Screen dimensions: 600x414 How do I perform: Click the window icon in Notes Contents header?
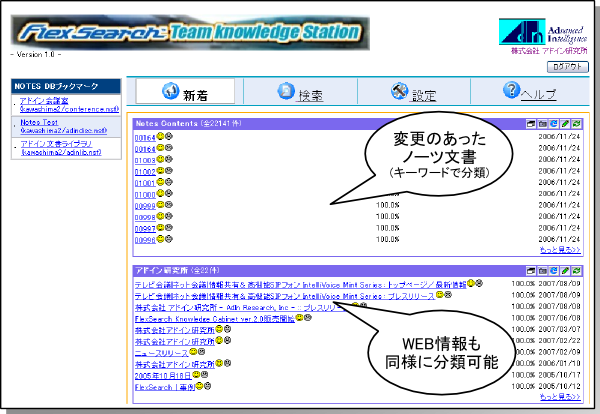pyautogui.click(x=531, y=124)
